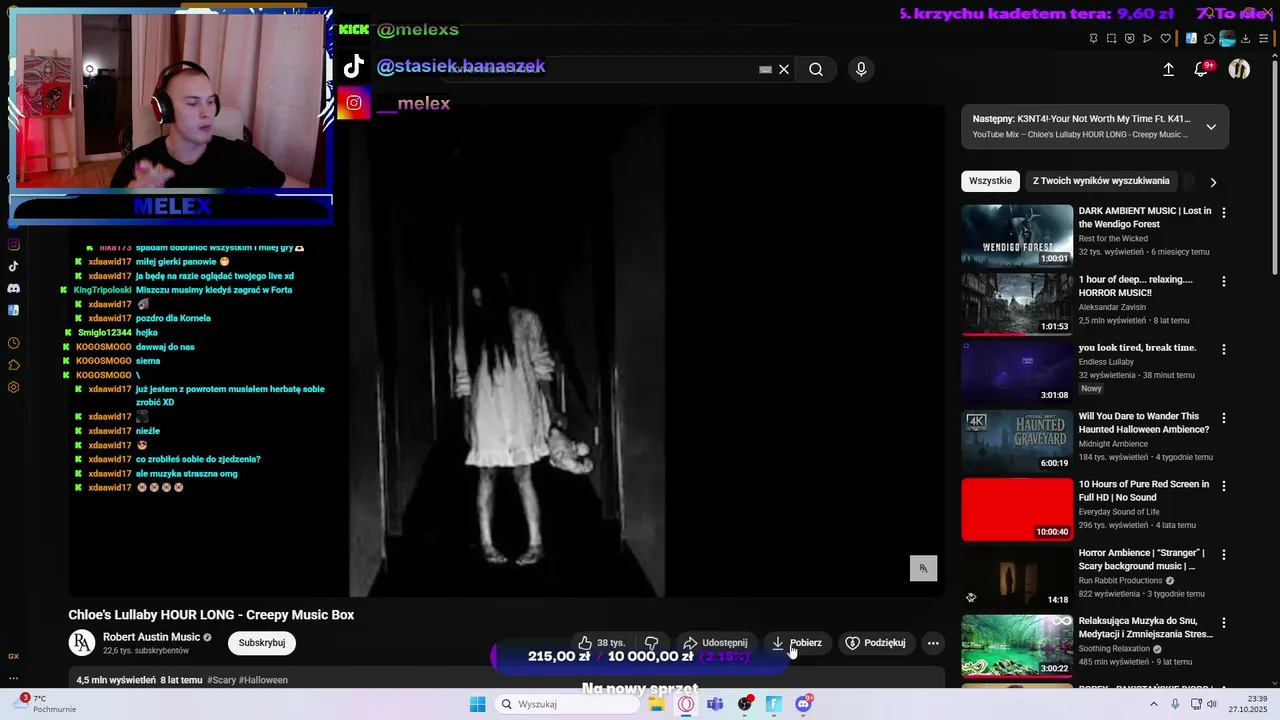Open TikTok in the Opera GX sidebar
Viewport: 1280px width, 720px height.
(x=14, y=266)
